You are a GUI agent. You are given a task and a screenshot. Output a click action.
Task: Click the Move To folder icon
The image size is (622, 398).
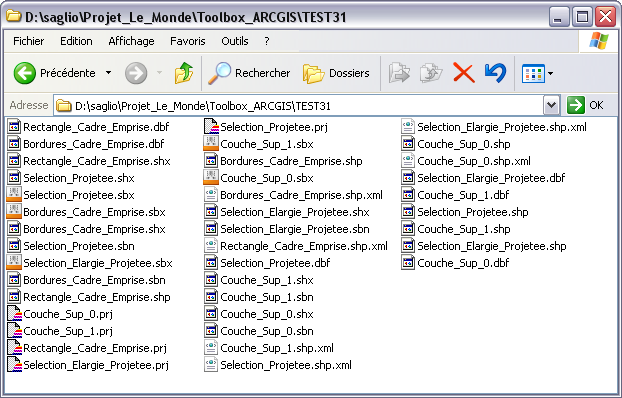coord(399,73)
